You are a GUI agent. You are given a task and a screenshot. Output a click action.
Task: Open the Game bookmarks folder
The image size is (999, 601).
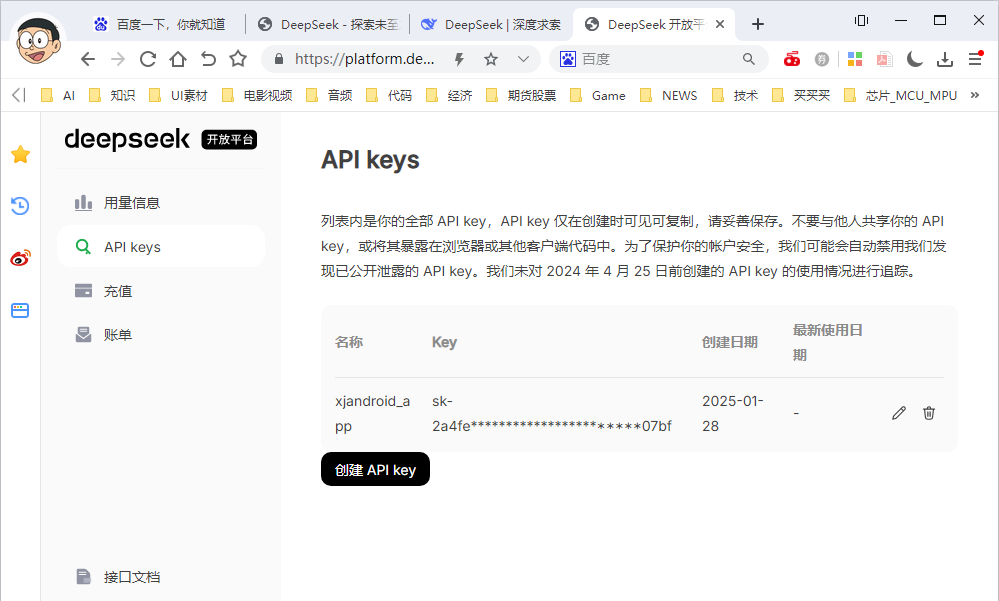point(598,96)
